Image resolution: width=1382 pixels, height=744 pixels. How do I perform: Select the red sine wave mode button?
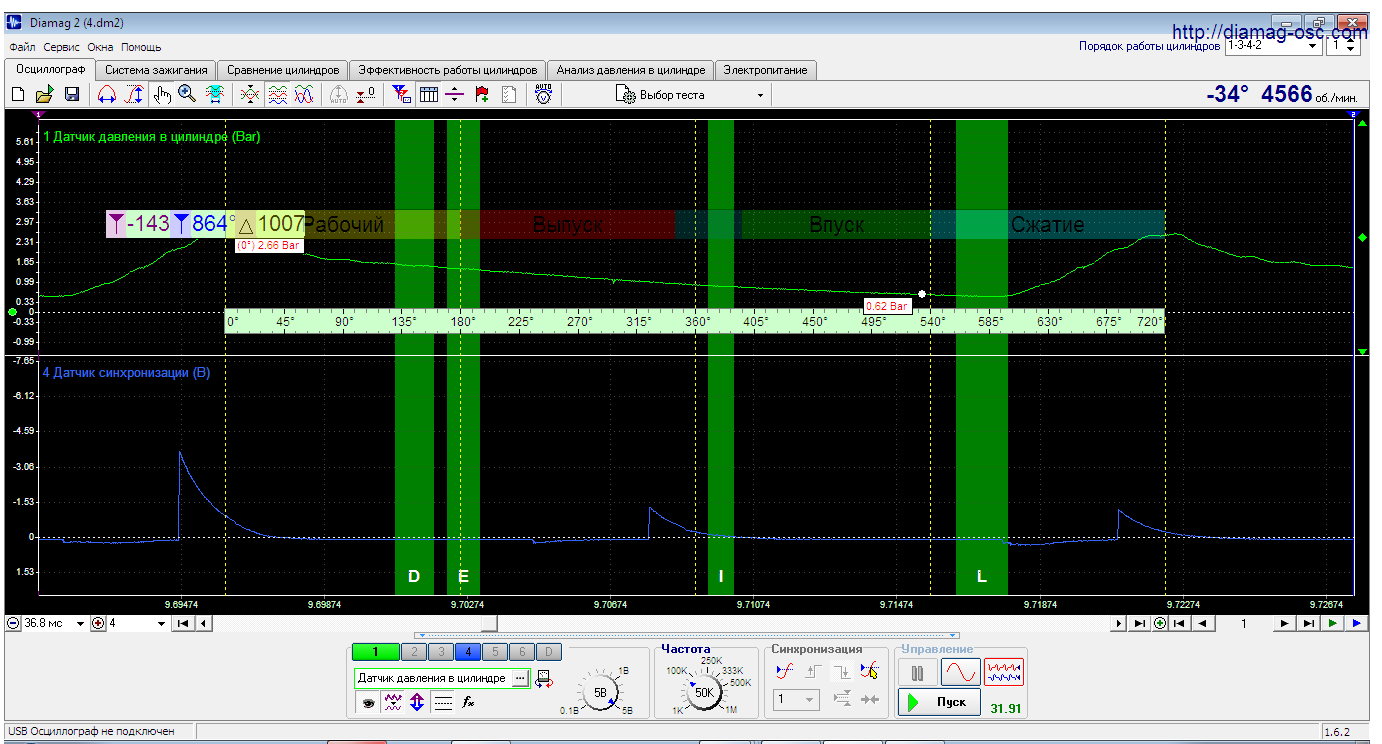[x=960, y=672]
